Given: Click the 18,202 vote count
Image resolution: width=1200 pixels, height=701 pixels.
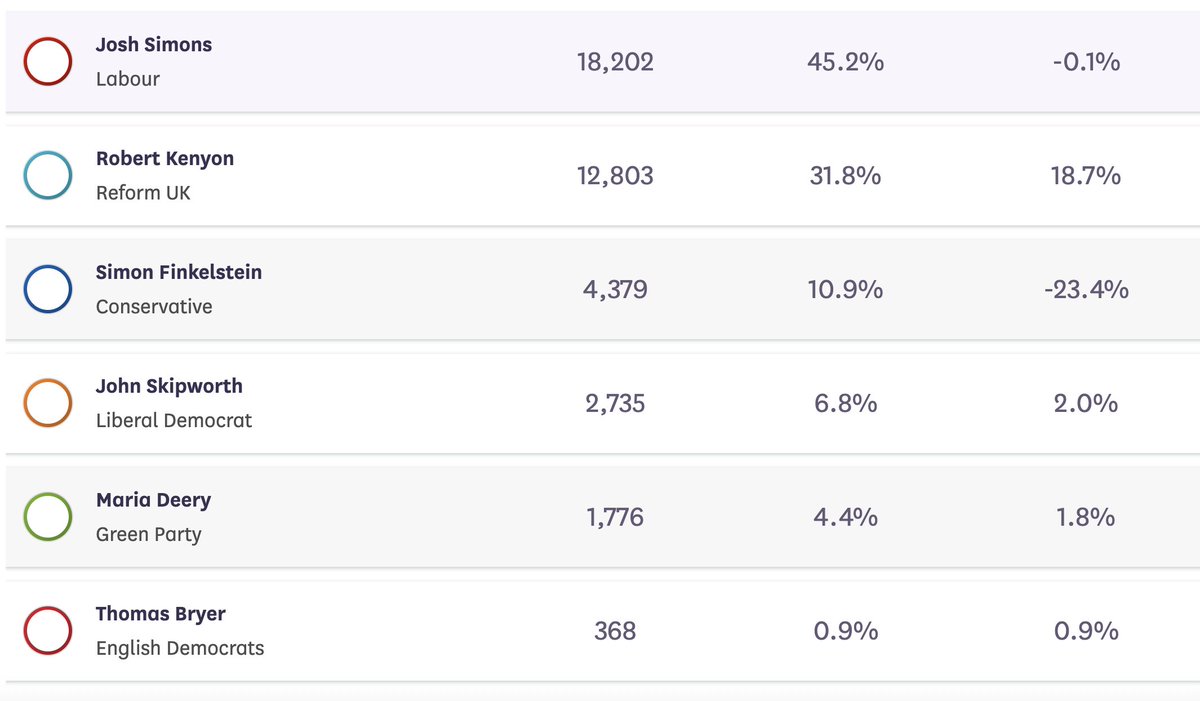Looking at the screenshot, I should point(615,62).
